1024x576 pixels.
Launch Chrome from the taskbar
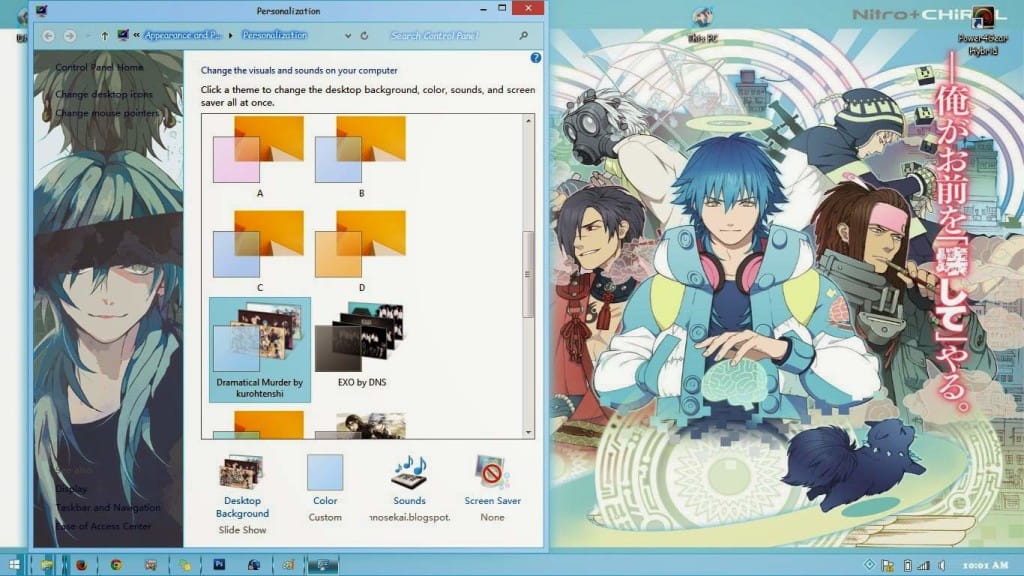pos(116,565)
